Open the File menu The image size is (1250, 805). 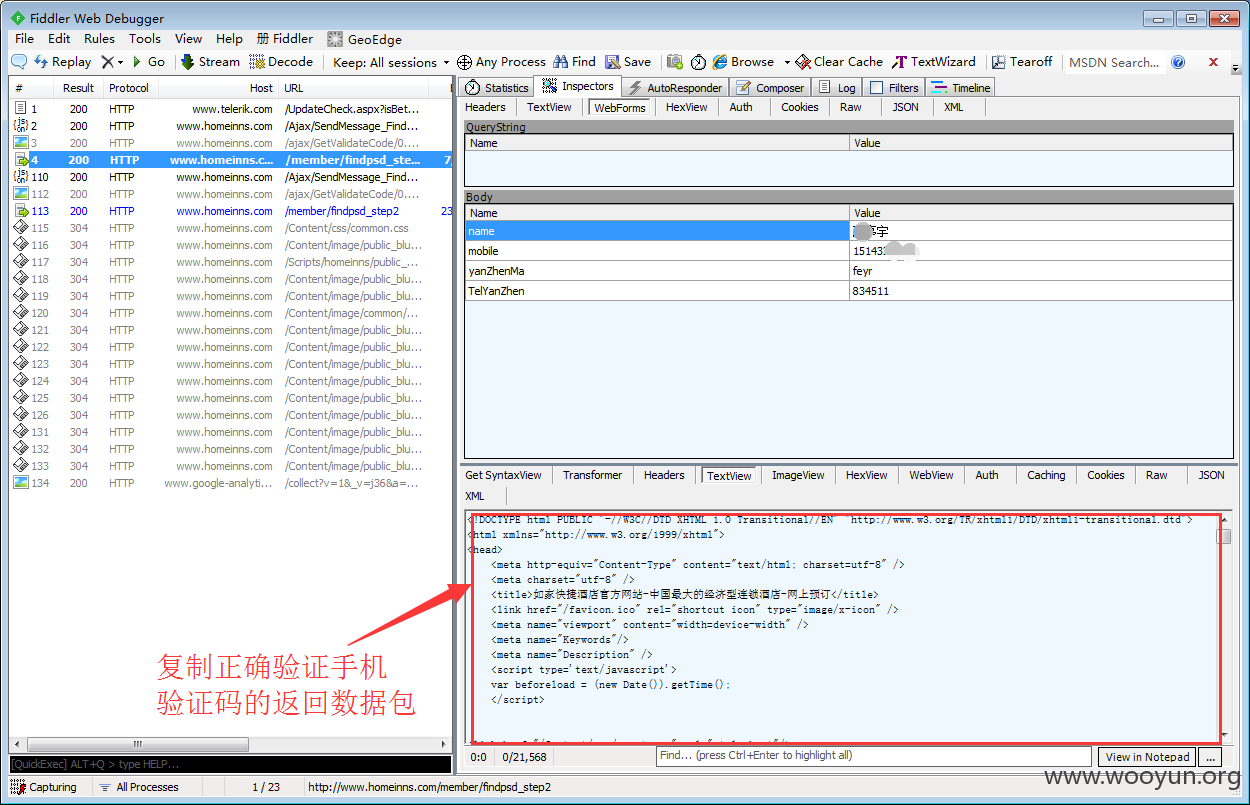pyautogui.click(x=25, y=39)
